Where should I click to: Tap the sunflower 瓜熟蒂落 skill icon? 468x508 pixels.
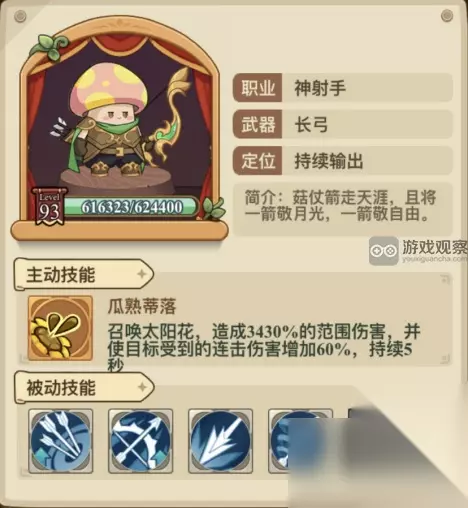pyautogui.click(x=60, y=328)
